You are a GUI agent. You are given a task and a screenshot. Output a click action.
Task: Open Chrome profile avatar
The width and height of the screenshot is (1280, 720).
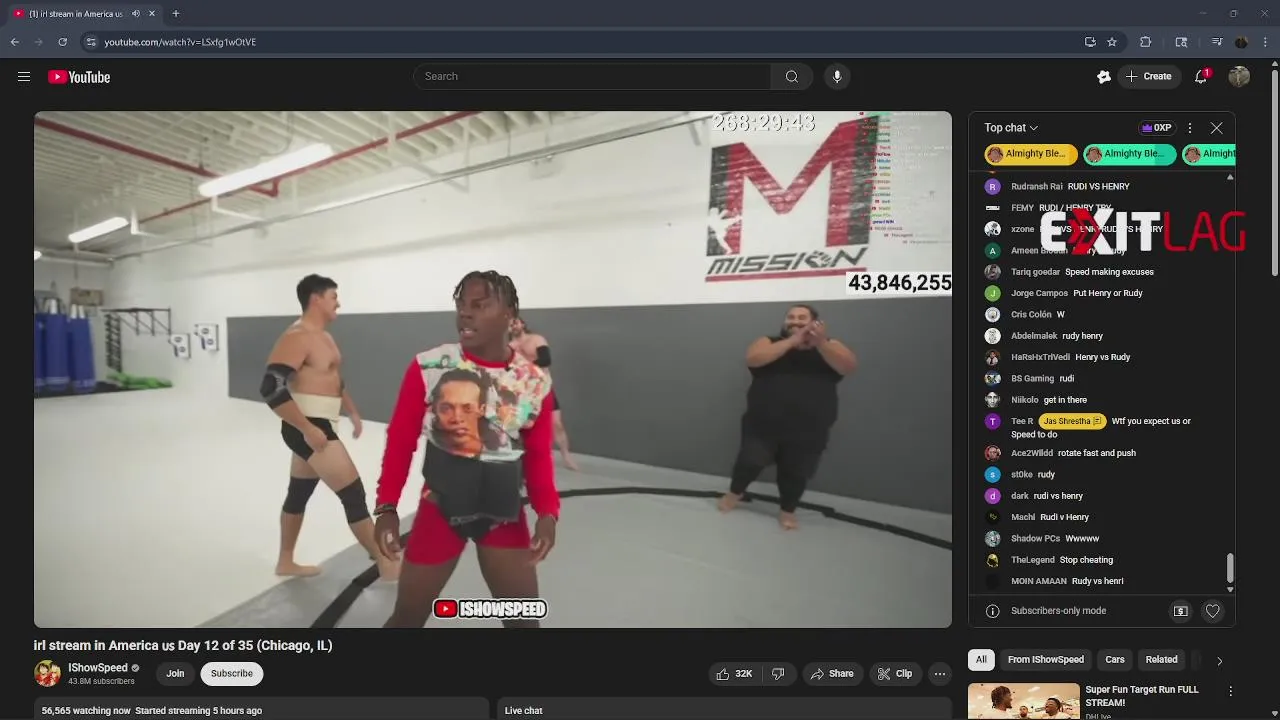pos(1242,42)
